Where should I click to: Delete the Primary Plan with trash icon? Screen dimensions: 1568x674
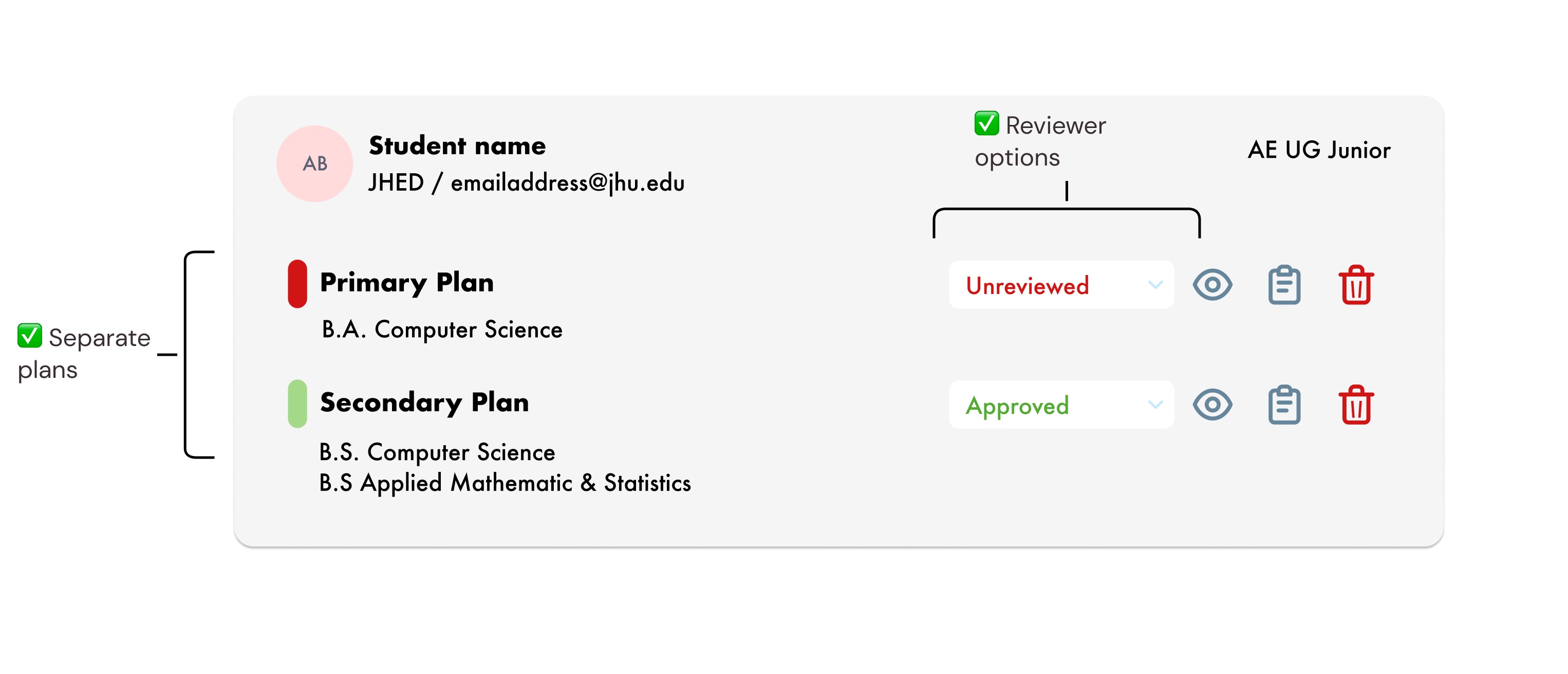[x=1356, y=285]
